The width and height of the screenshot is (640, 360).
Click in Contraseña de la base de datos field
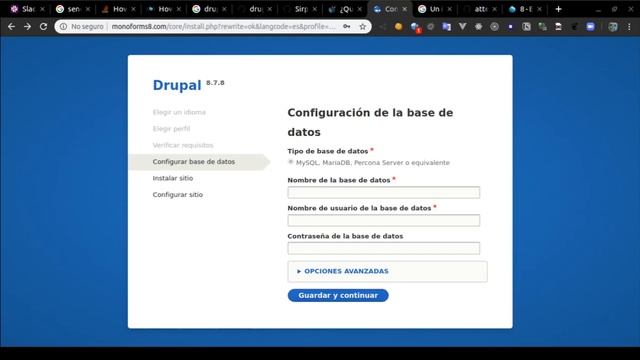(x=384, y=248)
